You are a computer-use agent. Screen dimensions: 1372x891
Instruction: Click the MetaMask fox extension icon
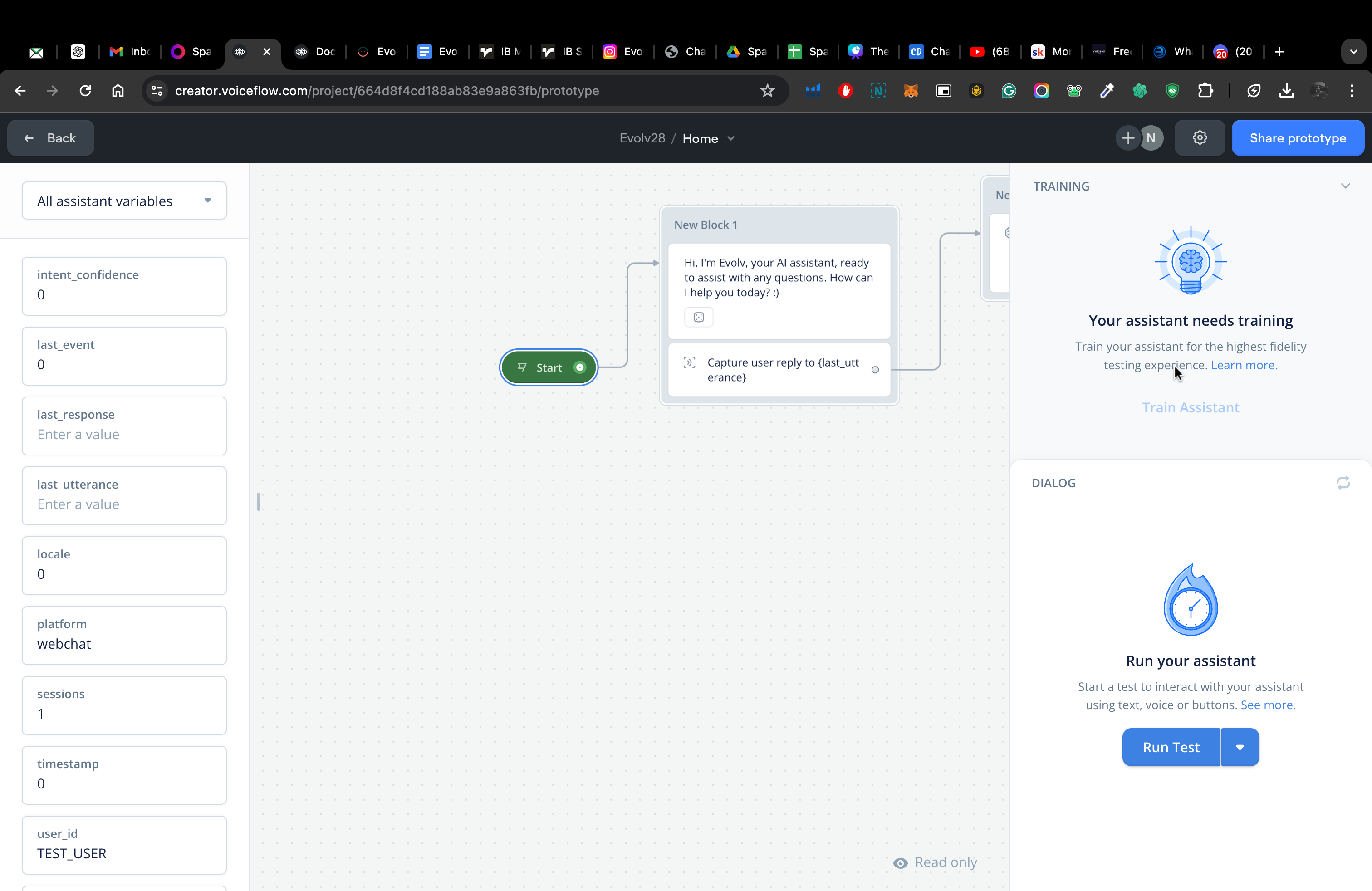pyautogui.click(x=911, y=90)
